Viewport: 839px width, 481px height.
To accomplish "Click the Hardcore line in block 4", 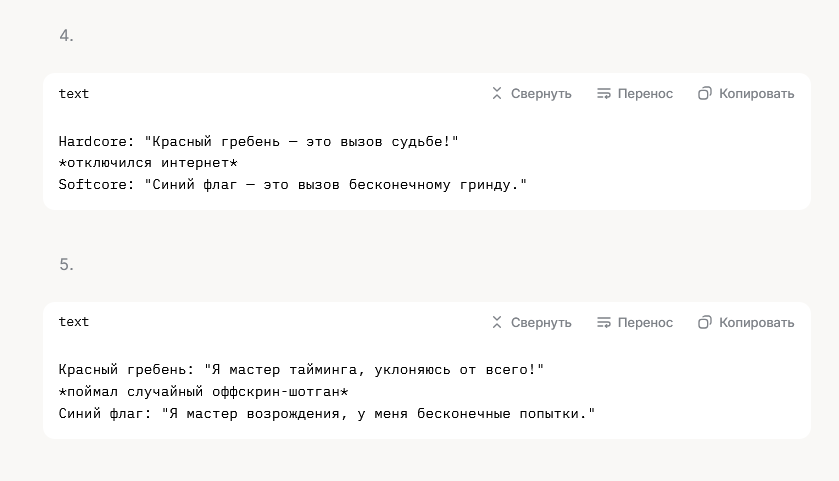I will (258, 142).
